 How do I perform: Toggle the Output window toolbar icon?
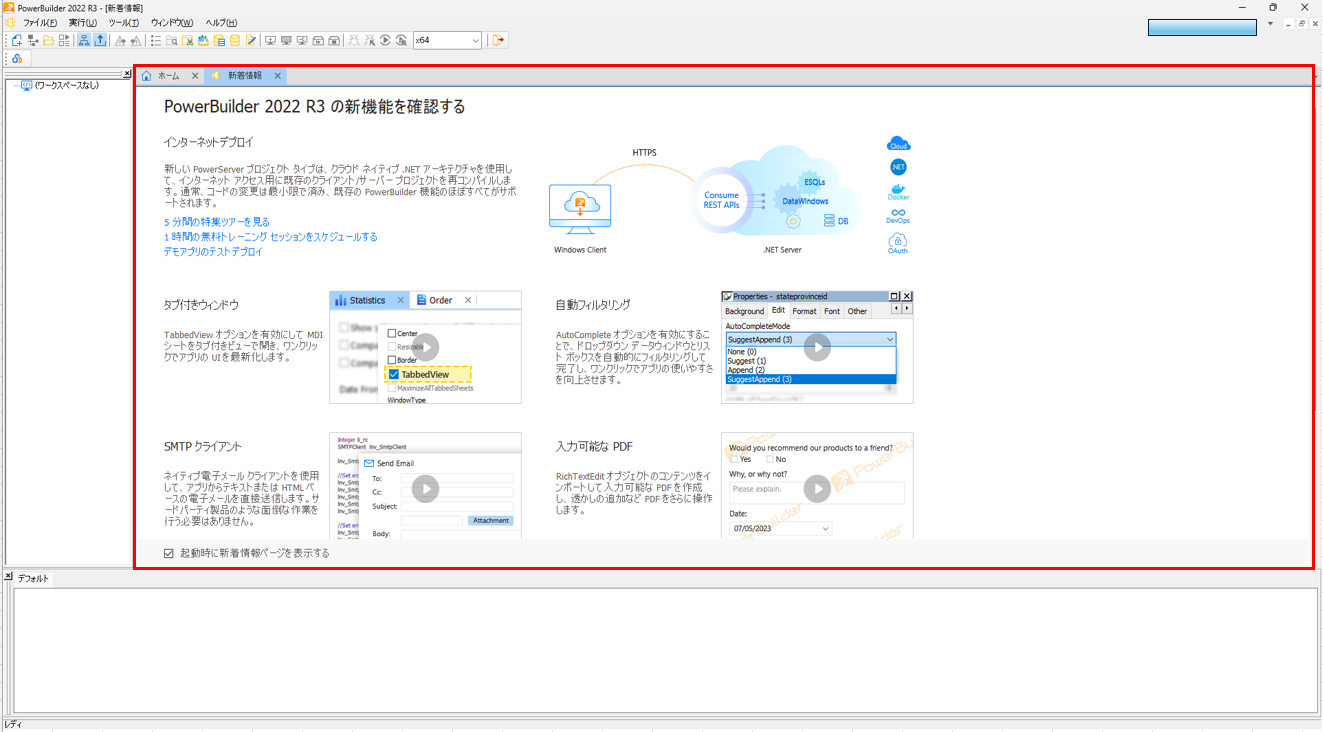click(100, 41)
